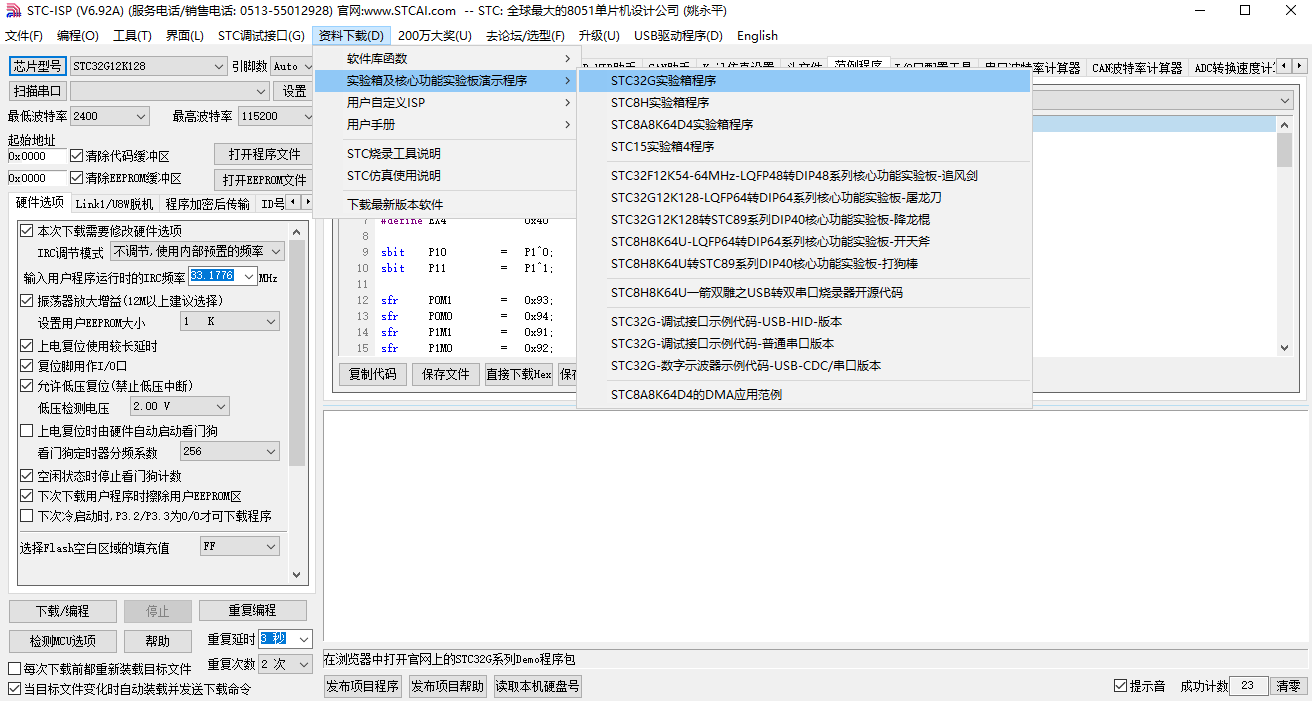
Task: Open the 设置用户EEPROM大小 dropdown
Action: point(230,322)
